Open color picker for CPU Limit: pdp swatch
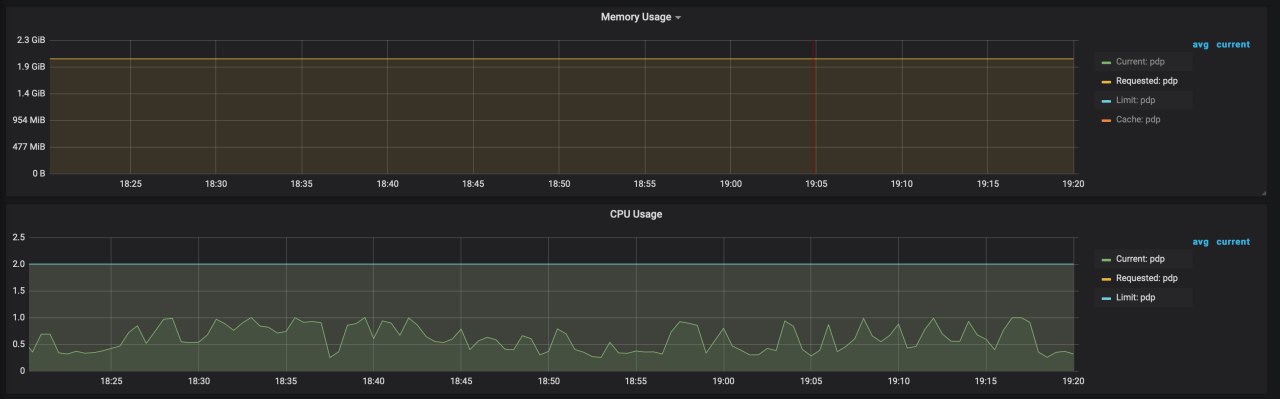1280x399 pixels. pos(1106,298)
